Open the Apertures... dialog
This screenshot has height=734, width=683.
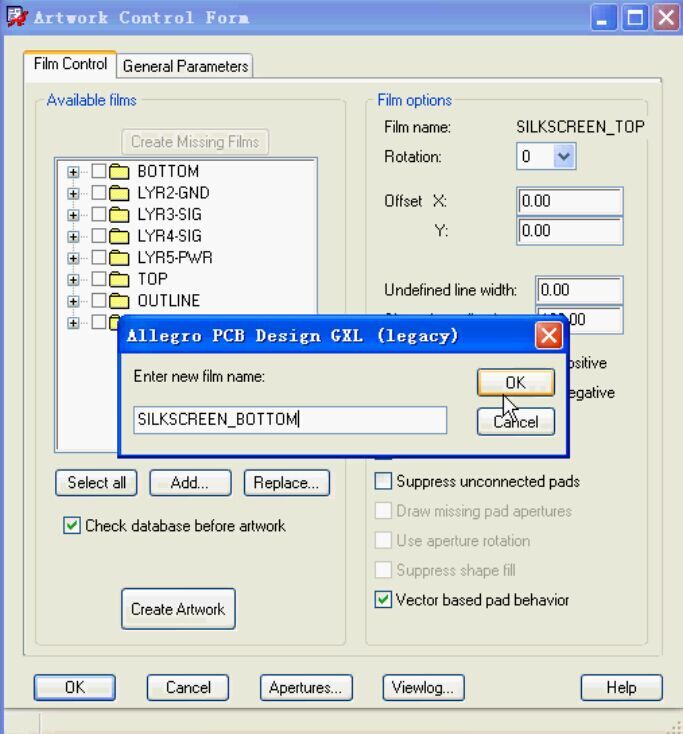306,688
